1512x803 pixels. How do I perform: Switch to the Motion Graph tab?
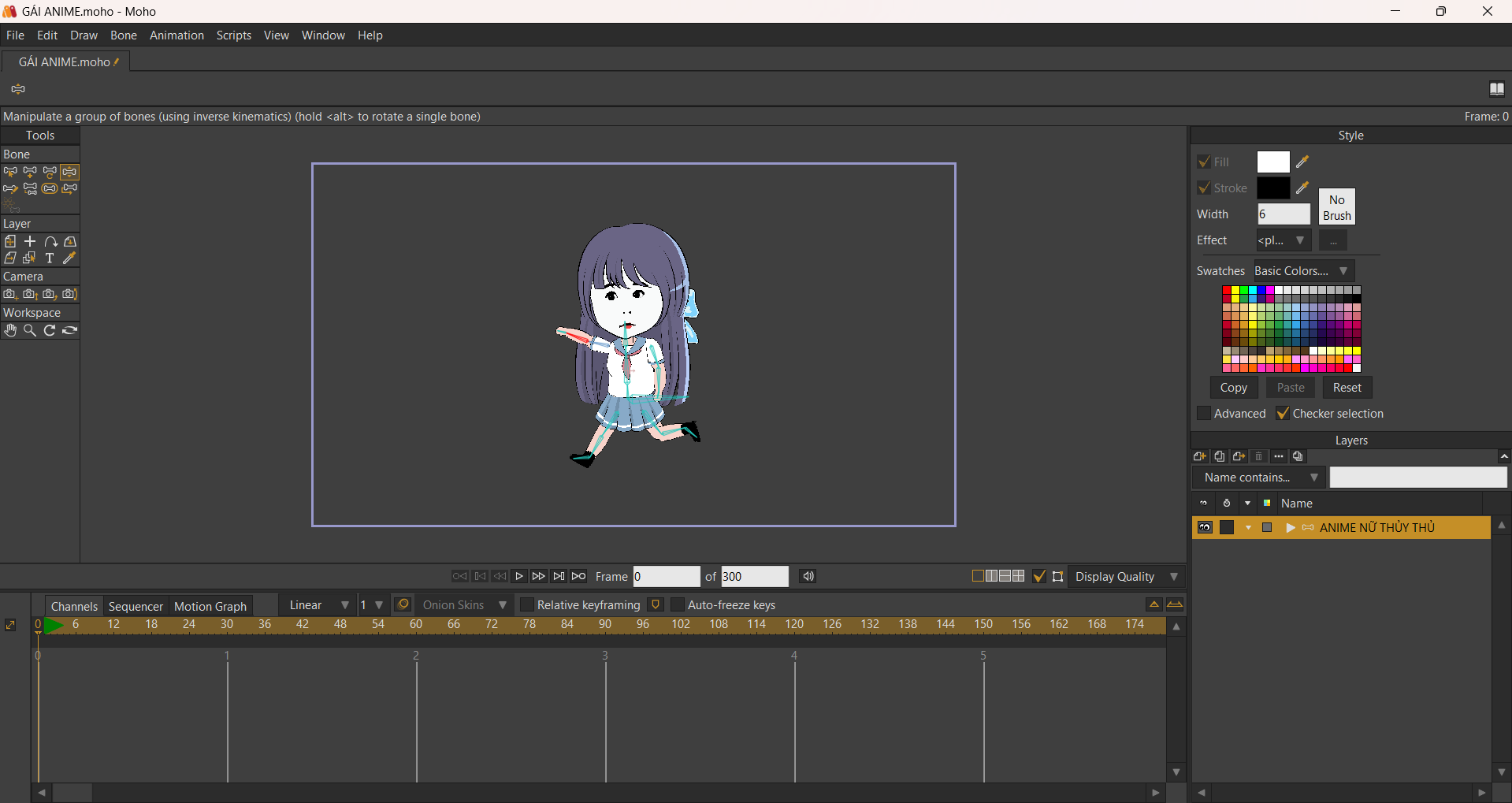(x=210, y=606)
